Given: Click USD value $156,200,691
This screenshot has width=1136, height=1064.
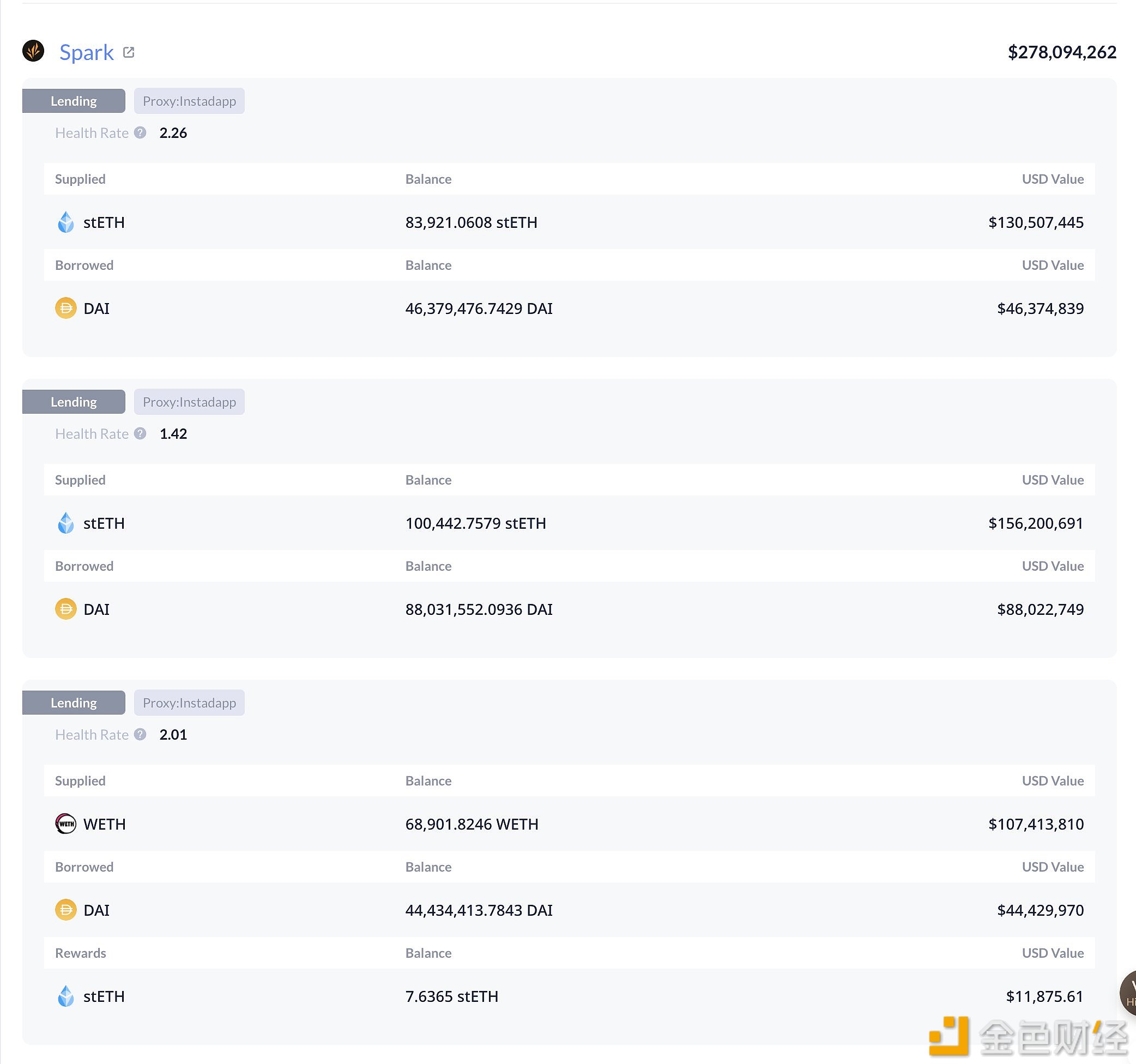Looking at the screenshot, I should click(x=1036, y=523).
